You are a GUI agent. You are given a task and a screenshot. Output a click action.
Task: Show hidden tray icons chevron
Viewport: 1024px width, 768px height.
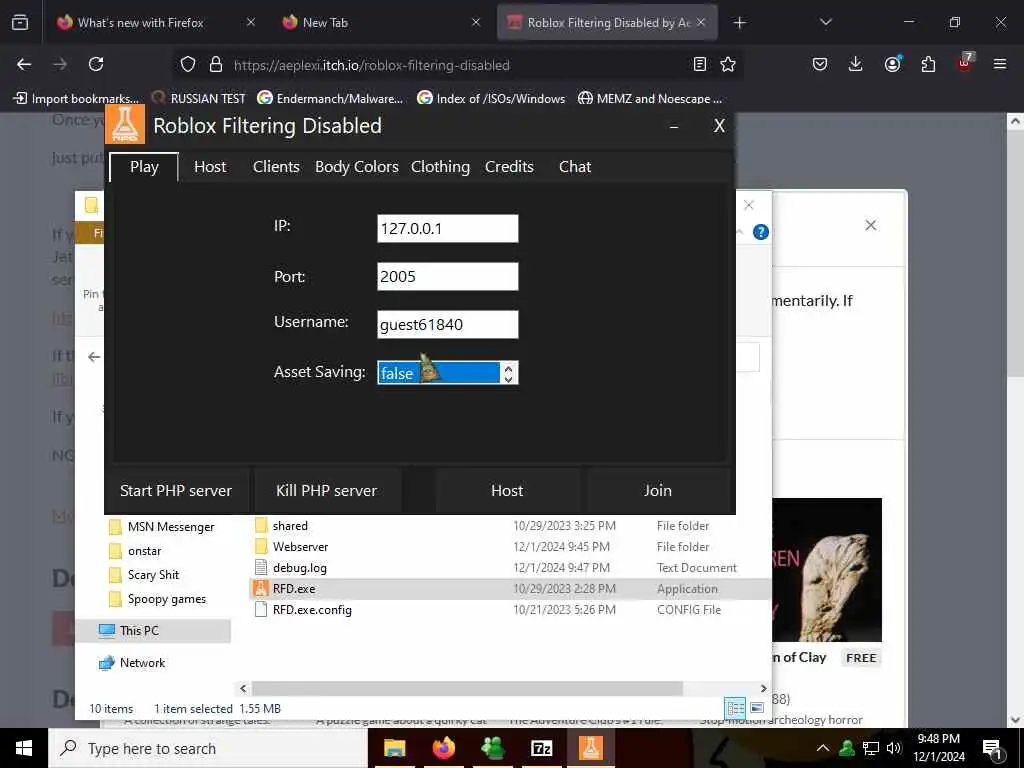click(x=823, y=748)
